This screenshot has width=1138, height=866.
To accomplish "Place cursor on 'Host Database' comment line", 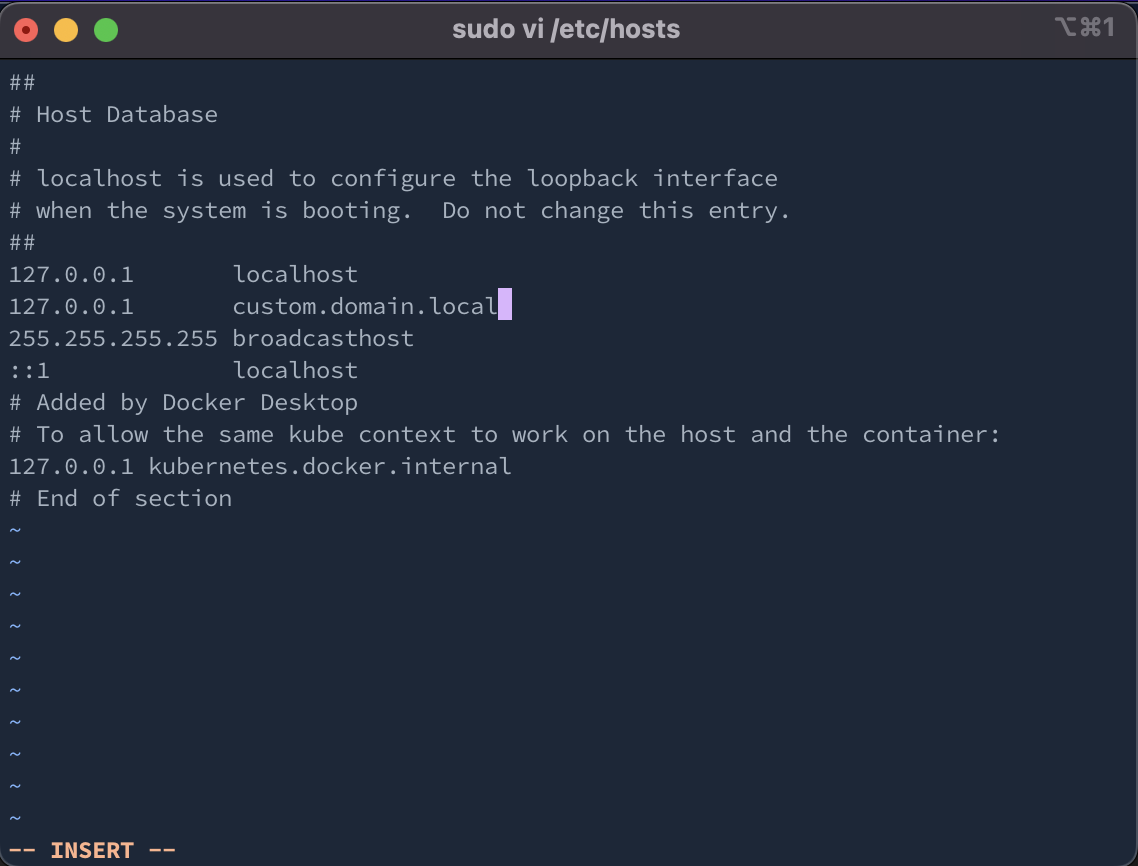I will pos(126,115).
